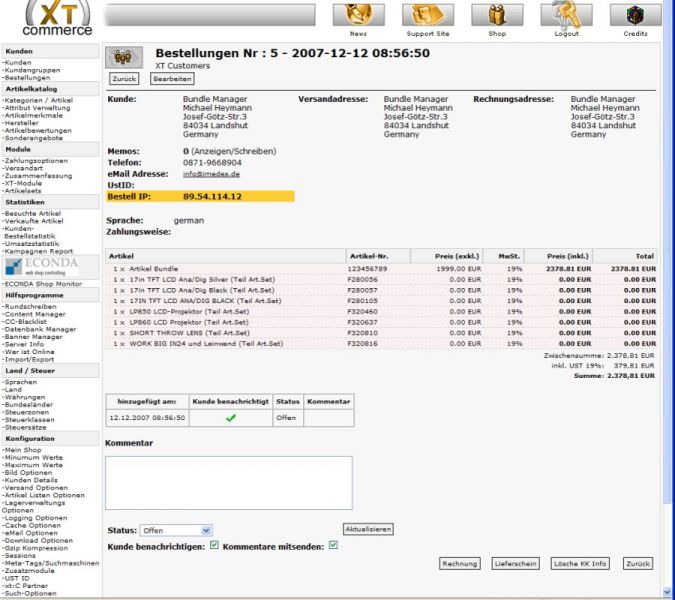Open Kunden in the sidebar menu
The width and height of the screenshot is (675, 600).
pos(18,63)
